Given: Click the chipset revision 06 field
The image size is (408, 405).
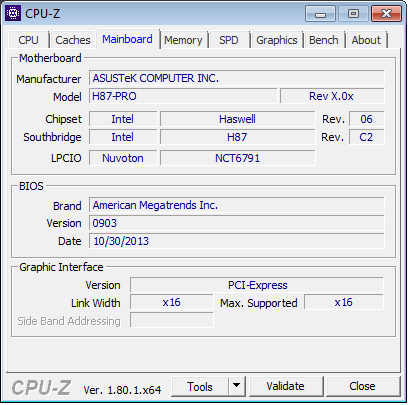Looking at the screenshot, I should pyautogui.click(x=366, y=119).
